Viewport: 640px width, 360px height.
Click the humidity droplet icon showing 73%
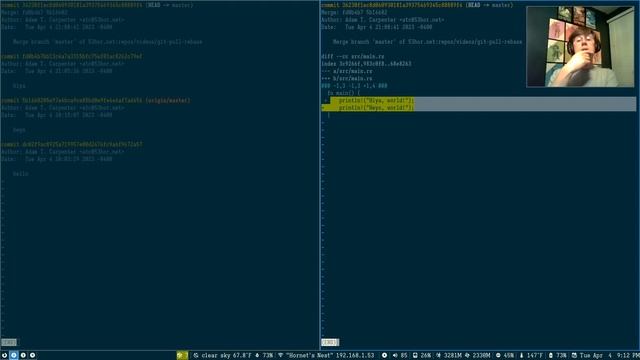click(x=257, y=356)
